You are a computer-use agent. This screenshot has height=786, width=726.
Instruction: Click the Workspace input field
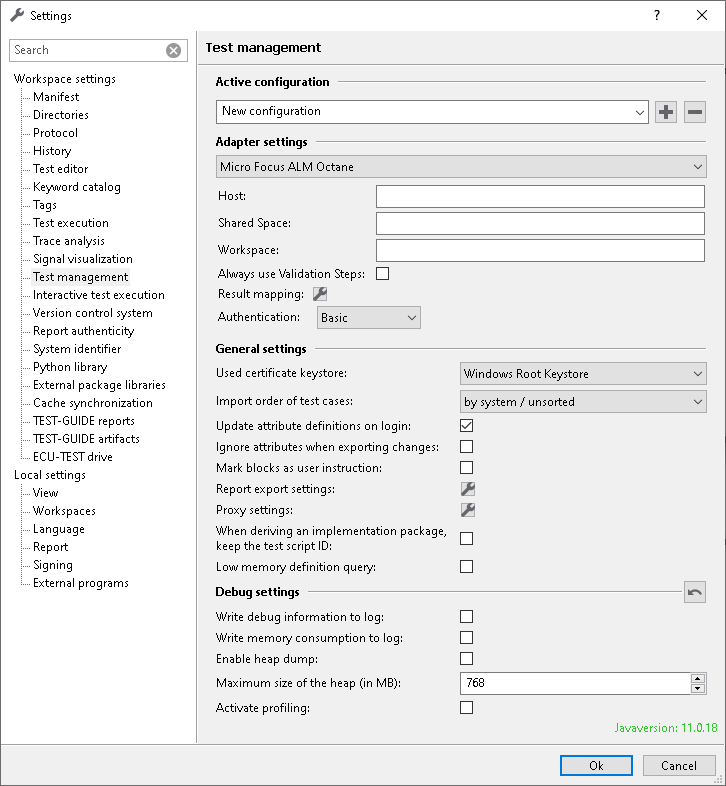(540, 250)
